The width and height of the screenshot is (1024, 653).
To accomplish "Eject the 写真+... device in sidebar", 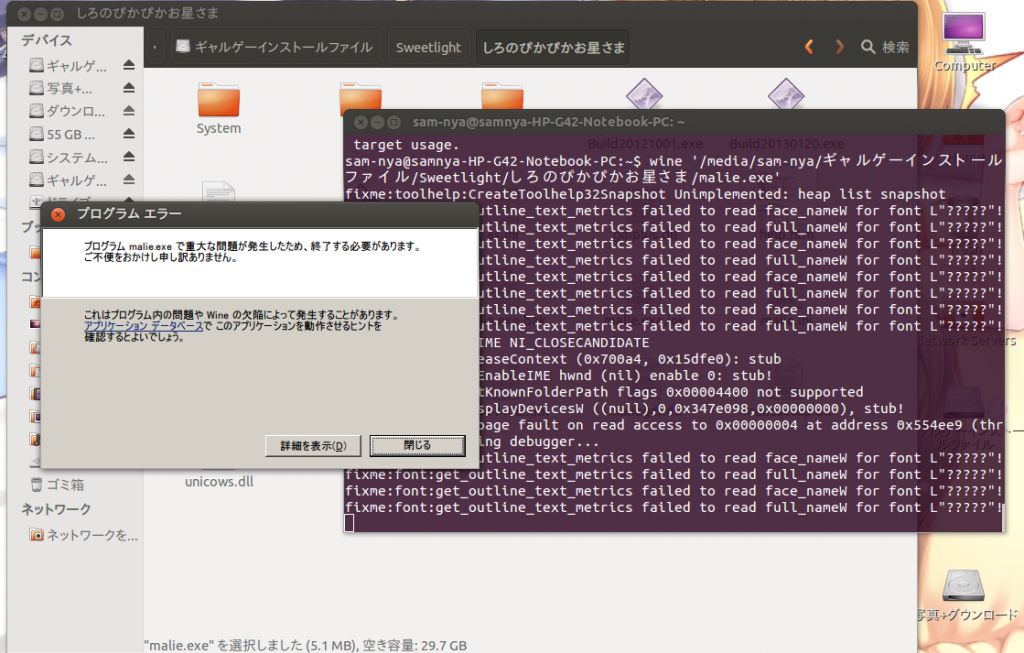I will pos(129,88).
